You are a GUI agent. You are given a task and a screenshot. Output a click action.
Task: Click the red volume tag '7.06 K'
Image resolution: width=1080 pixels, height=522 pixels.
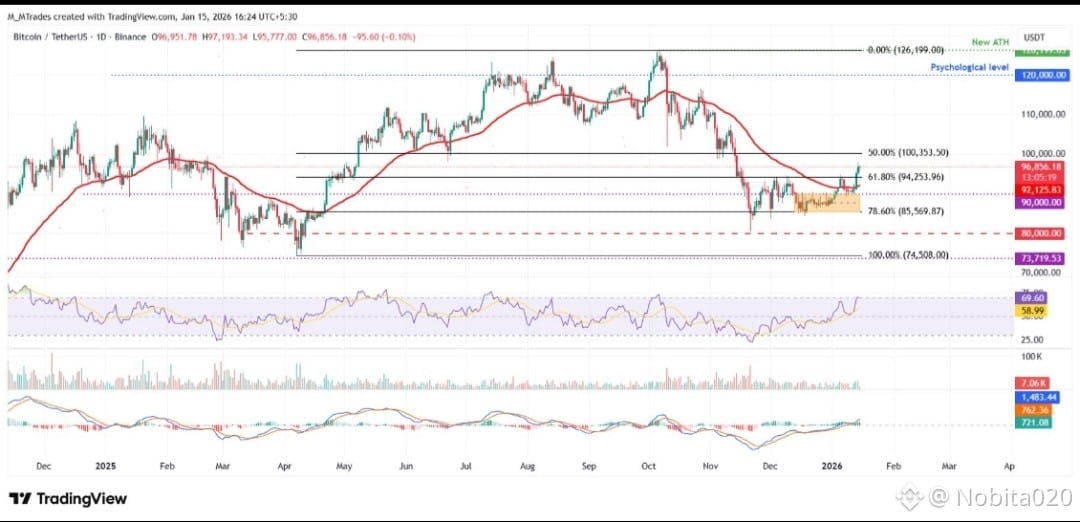(x=1031, y=382)
